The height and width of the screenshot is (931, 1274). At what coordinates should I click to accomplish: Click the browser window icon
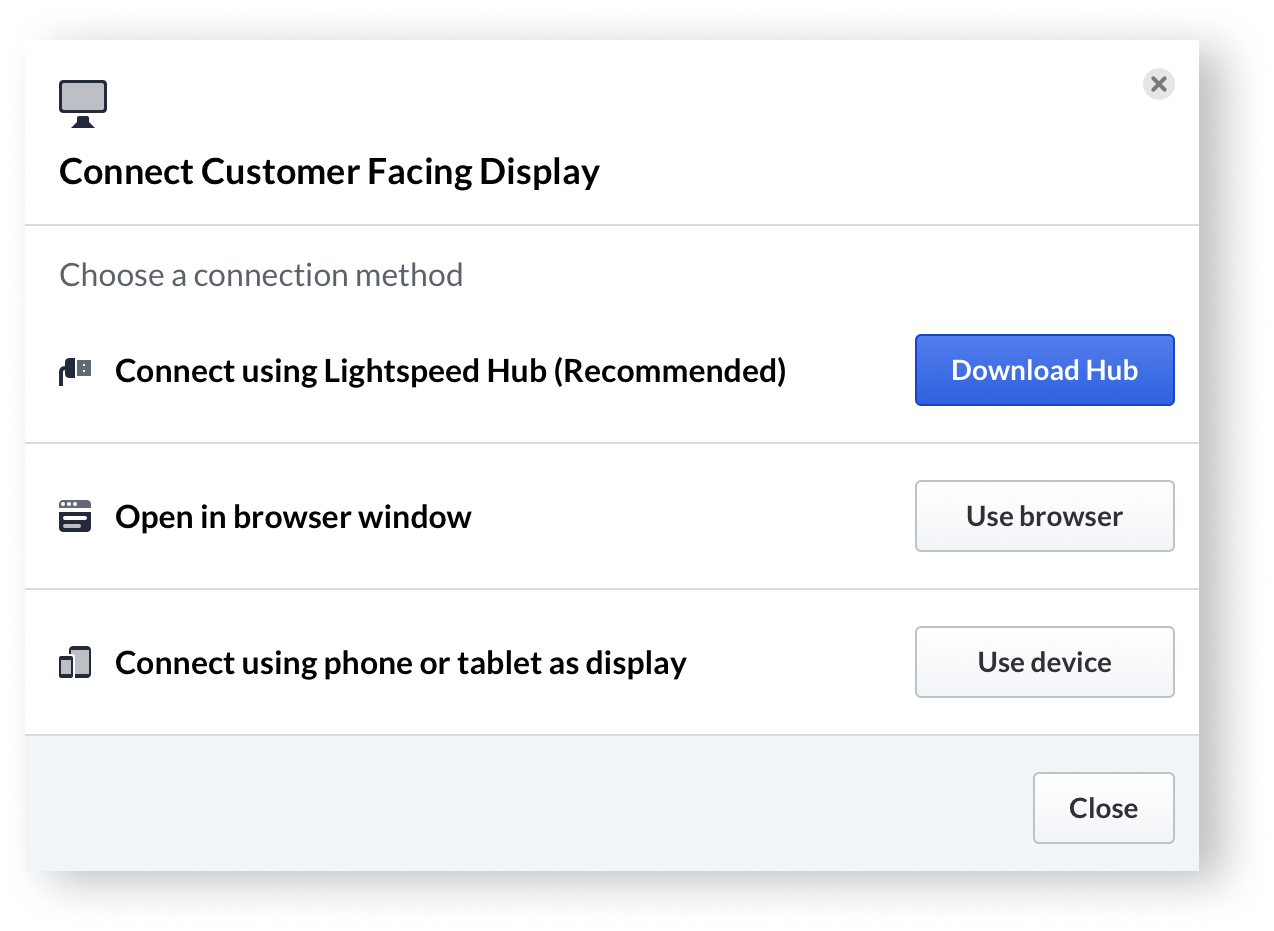coord(75,517)
